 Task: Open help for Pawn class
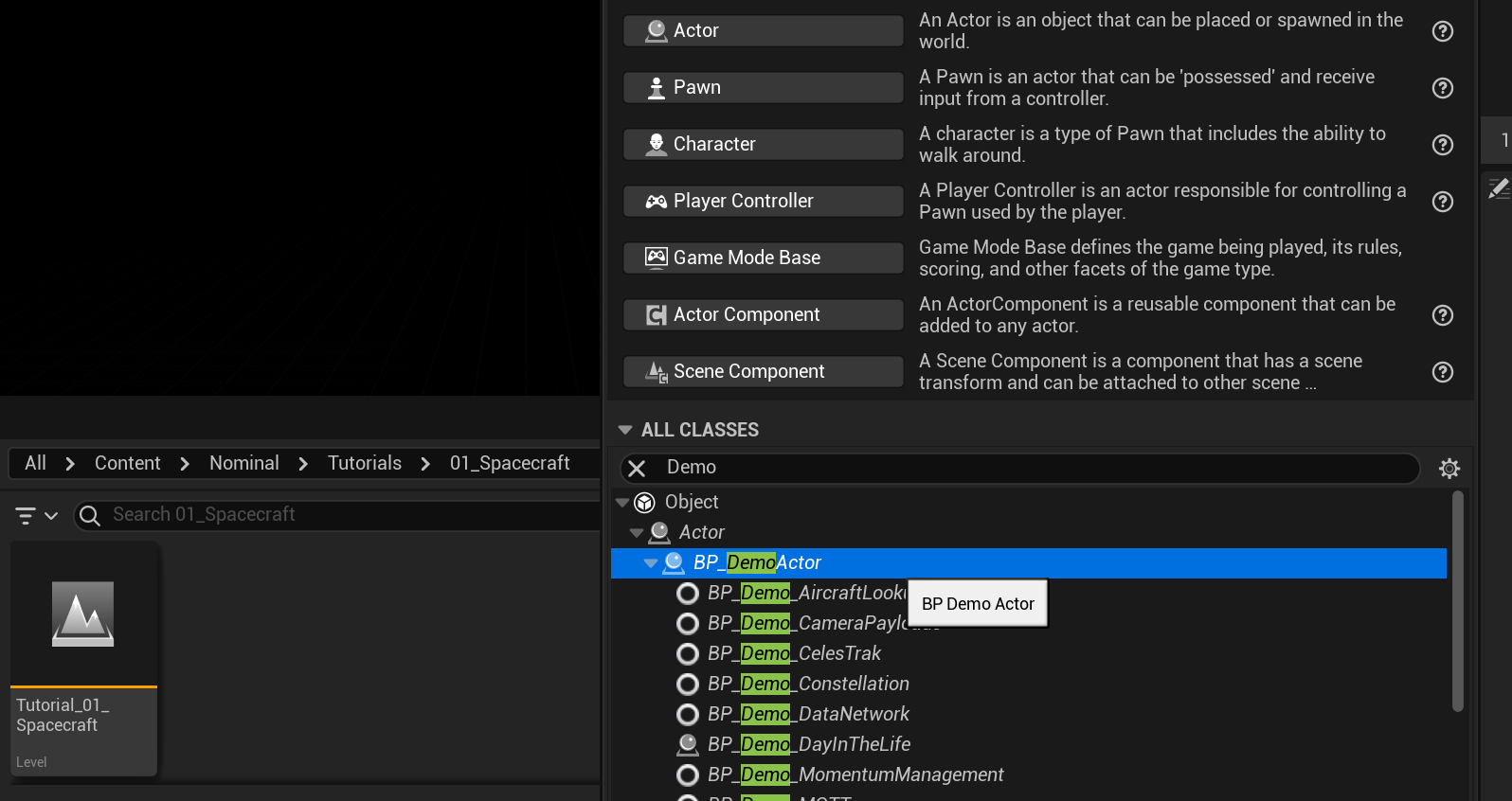point(1442,88)
